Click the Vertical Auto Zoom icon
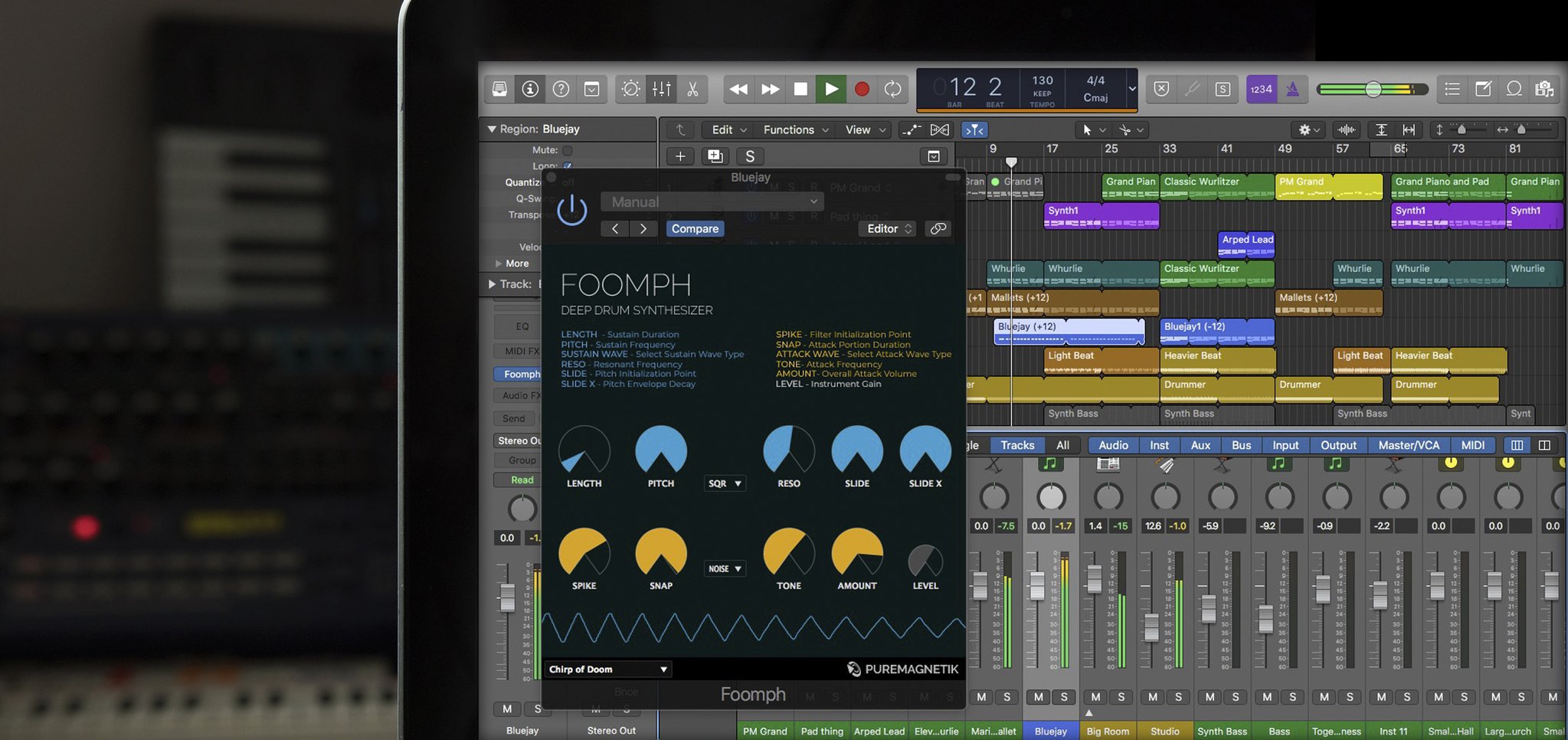Viewport: 1568px width, 740px height. 1381,129
